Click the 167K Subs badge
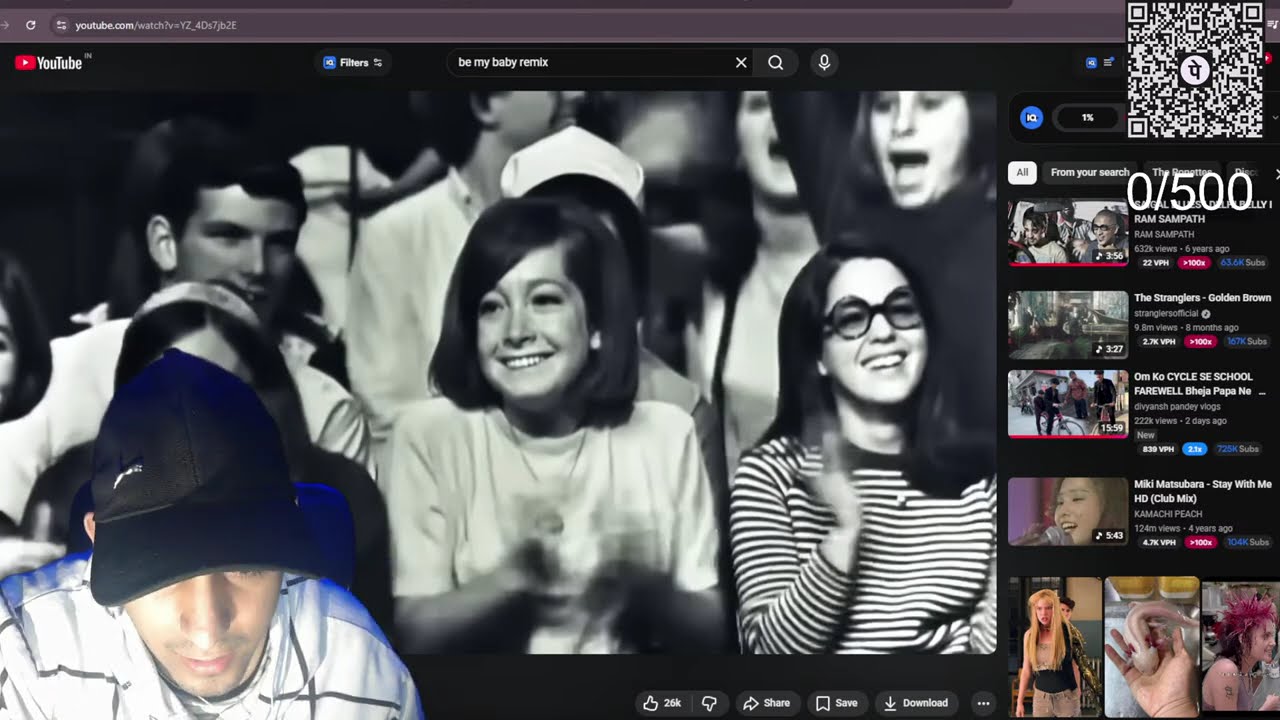 pyautogui.click(x=1246, y=342)
